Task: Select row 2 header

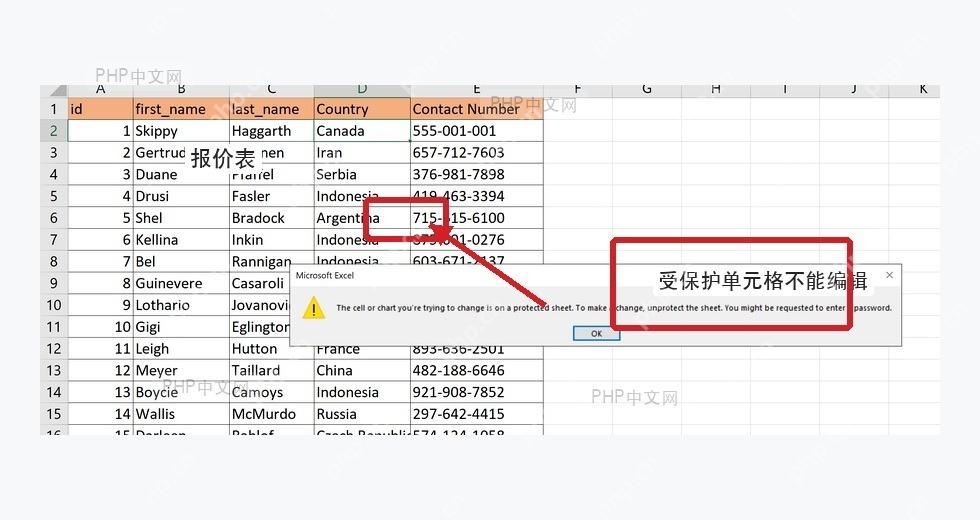Action: pos(54,131)
